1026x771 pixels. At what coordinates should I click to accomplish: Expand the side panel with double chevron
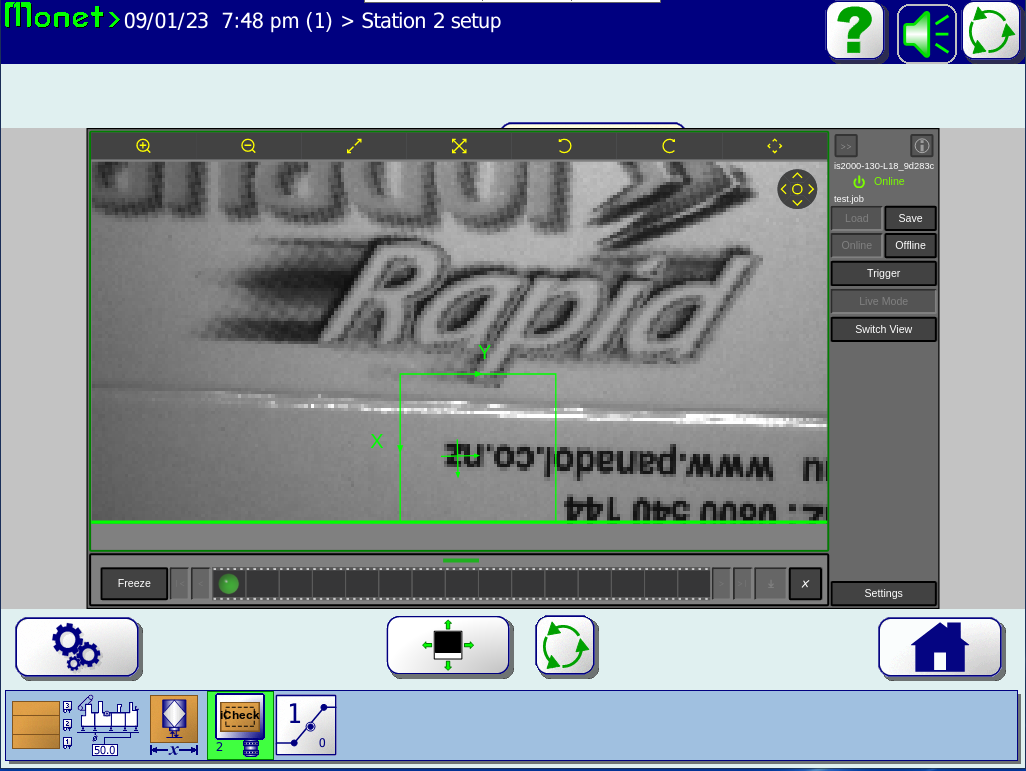846,146
